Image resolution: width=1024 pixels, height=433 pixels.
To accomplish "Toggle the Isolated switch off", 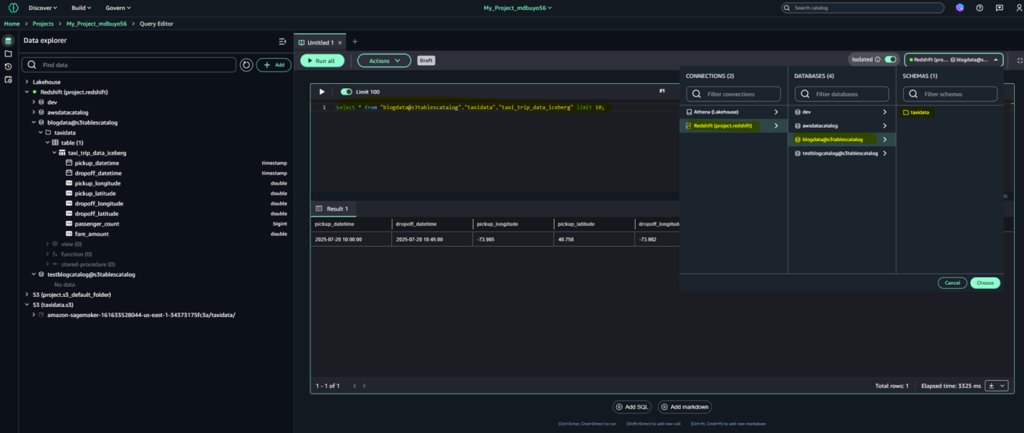I will (890, 60).
